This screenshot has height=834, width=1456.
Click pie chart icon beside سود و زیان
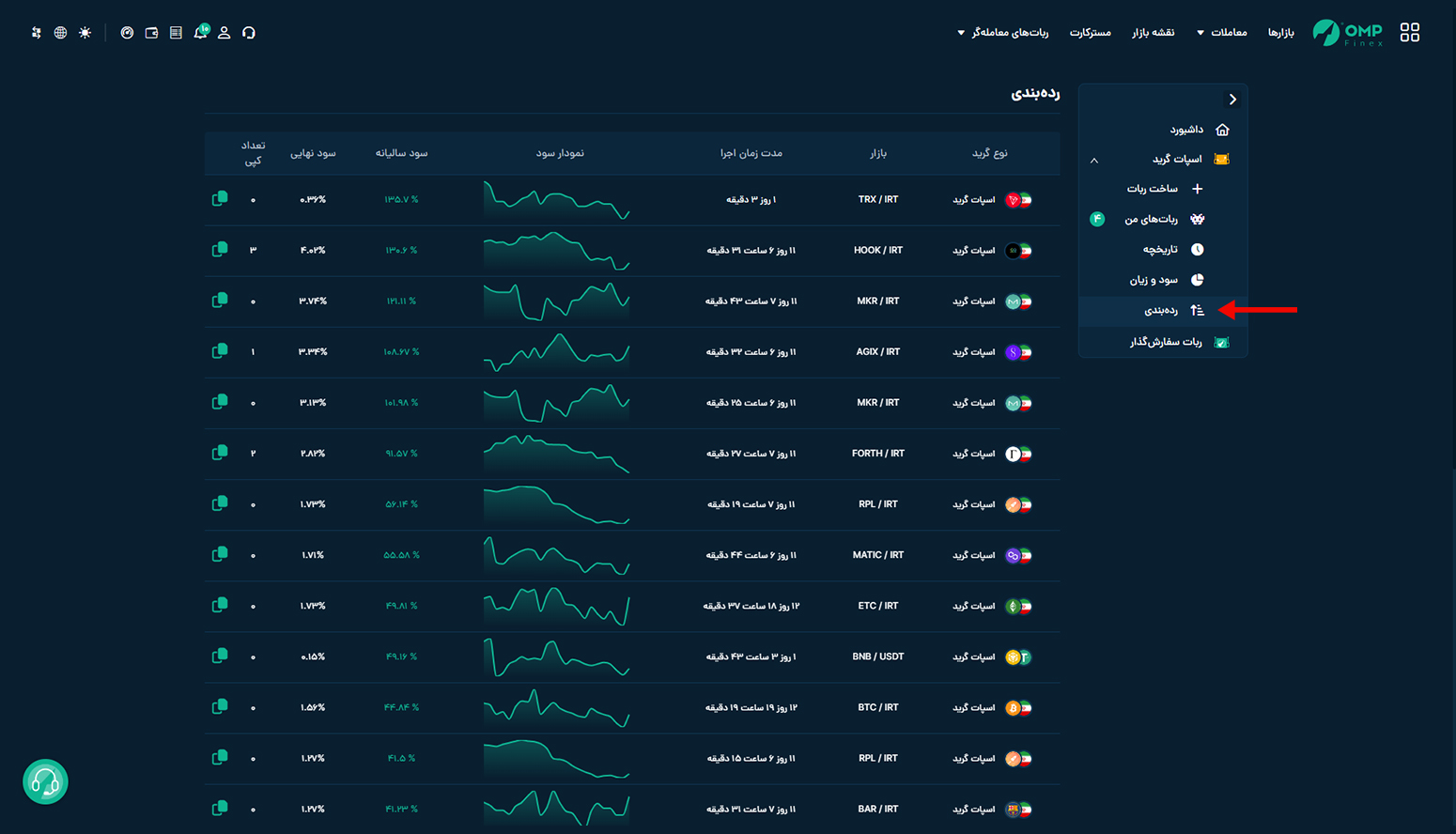1197,280
